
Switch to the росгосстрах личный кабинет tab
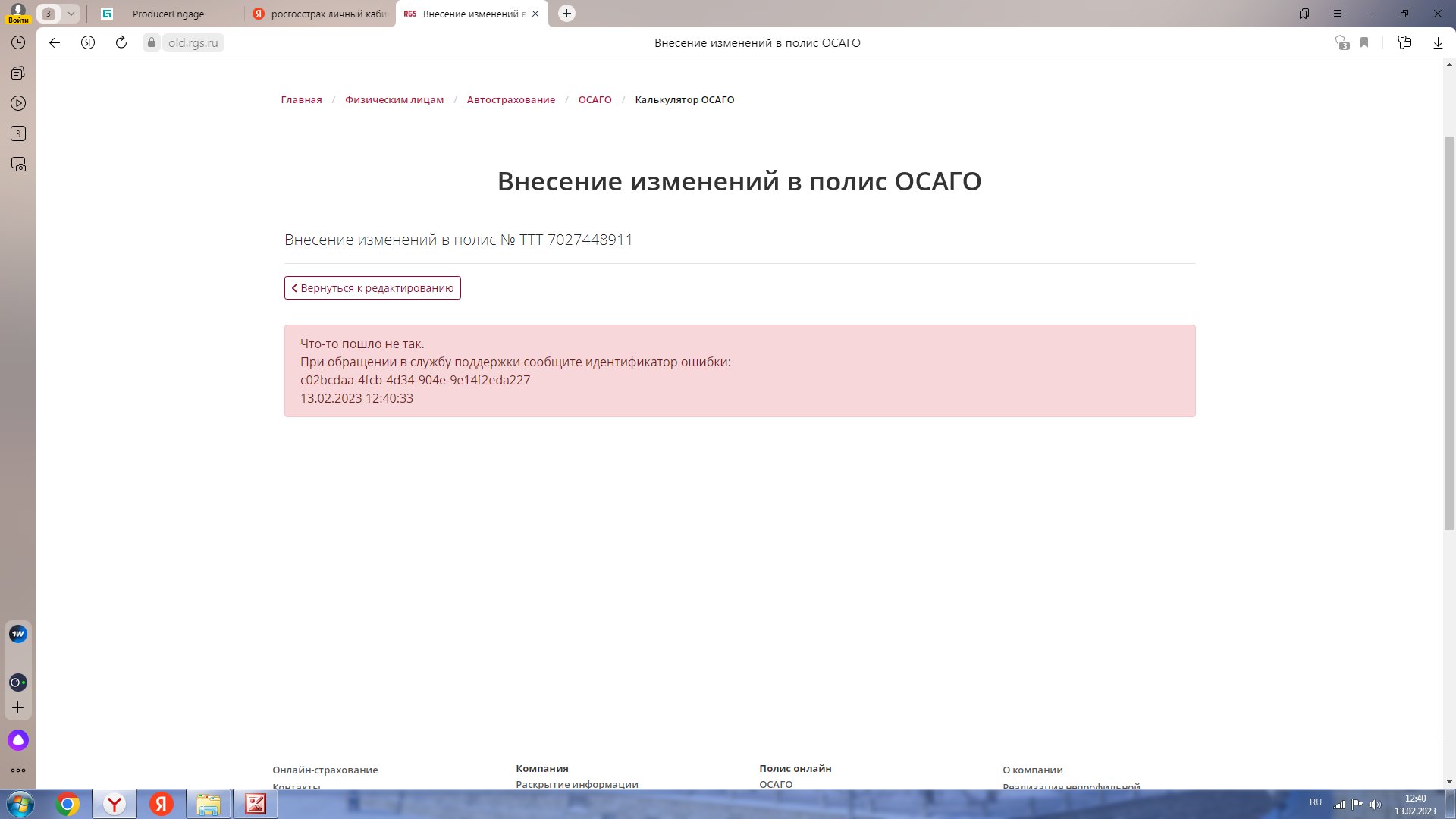(x=321, y=14)
